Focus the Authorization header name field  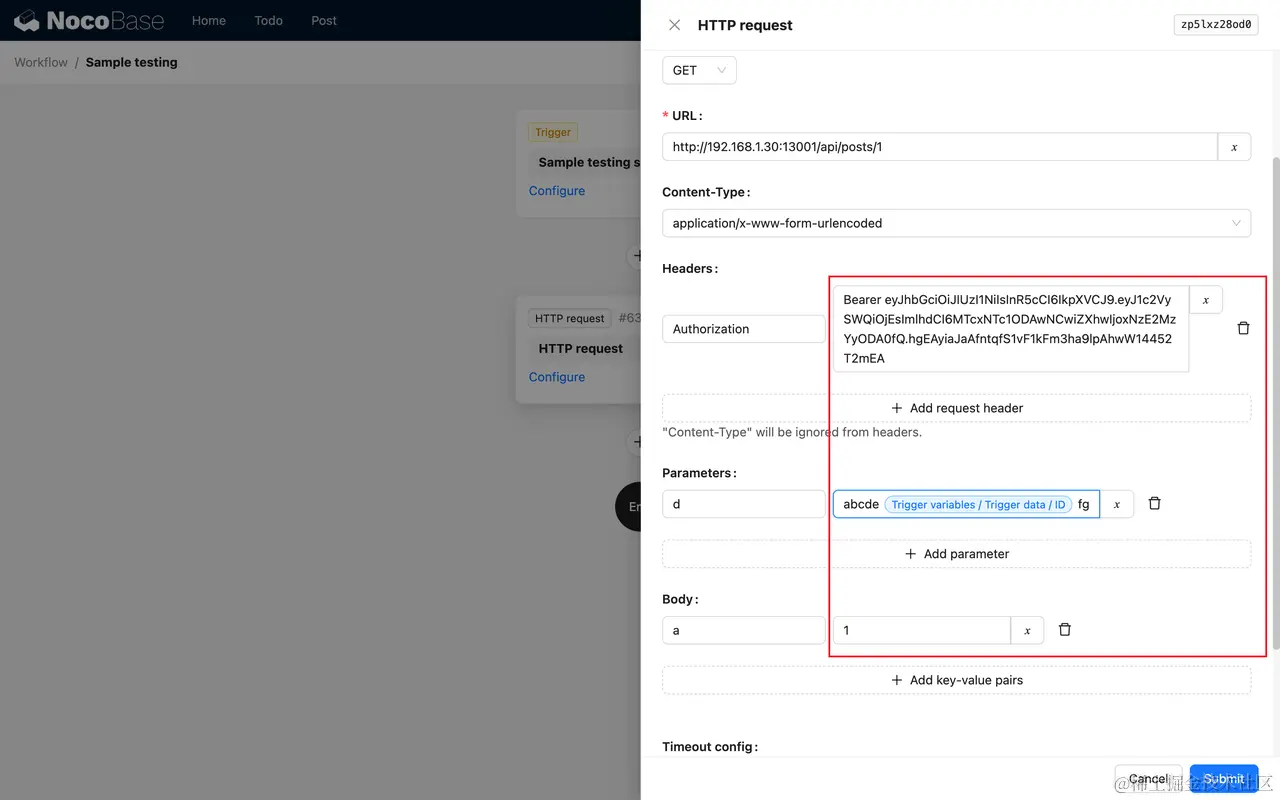point(744,329)
